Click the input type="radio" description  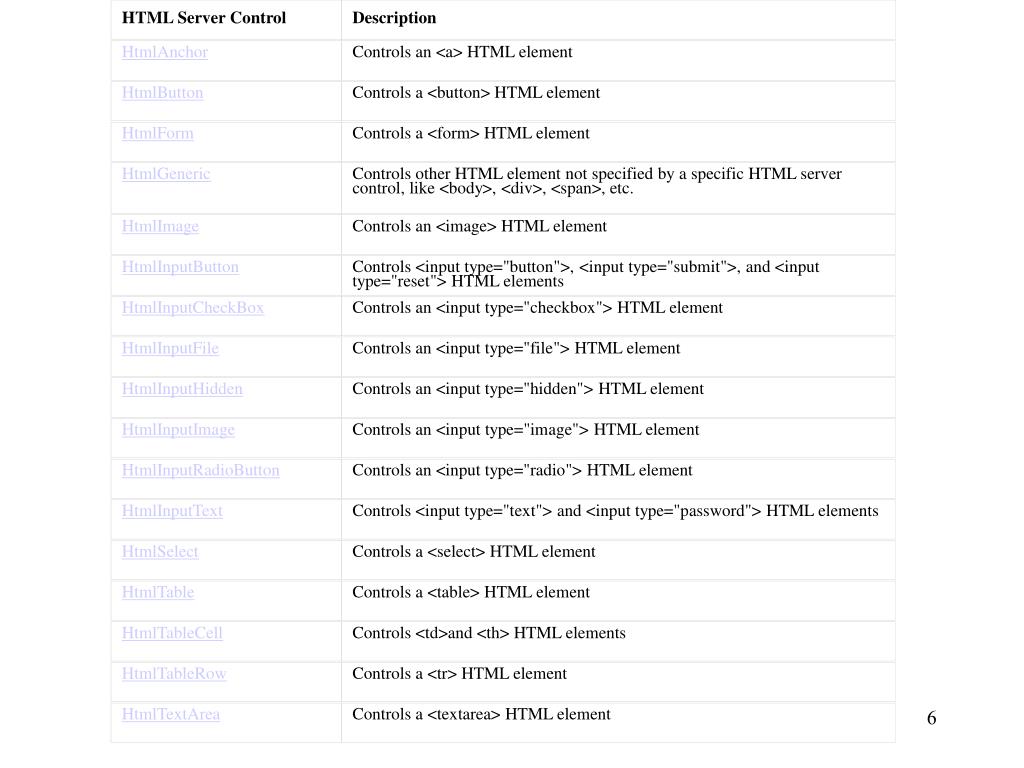tap(522, 470)
